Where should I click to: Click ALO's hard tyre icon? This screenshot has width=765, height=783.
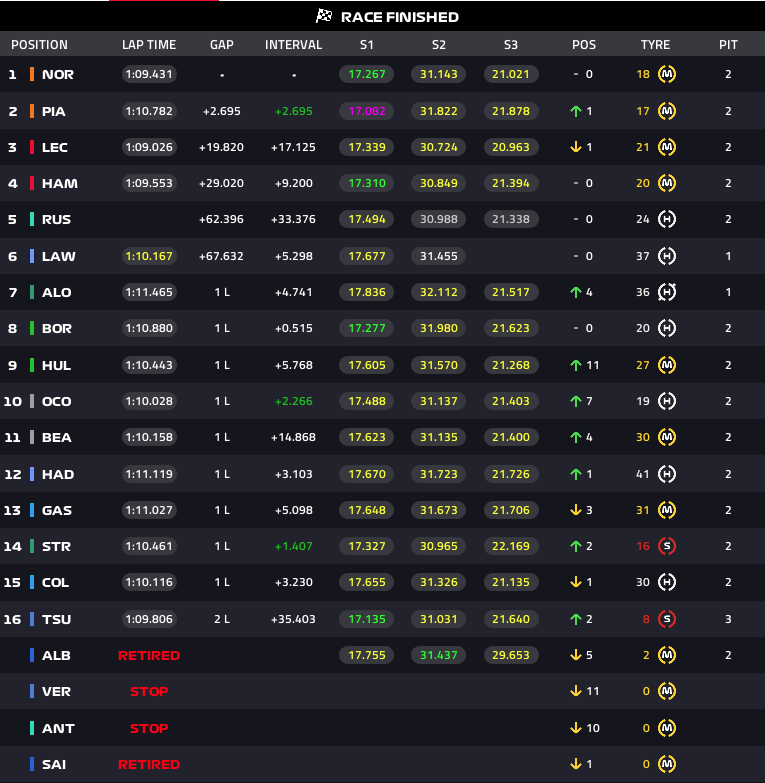(x=667, y=292)
